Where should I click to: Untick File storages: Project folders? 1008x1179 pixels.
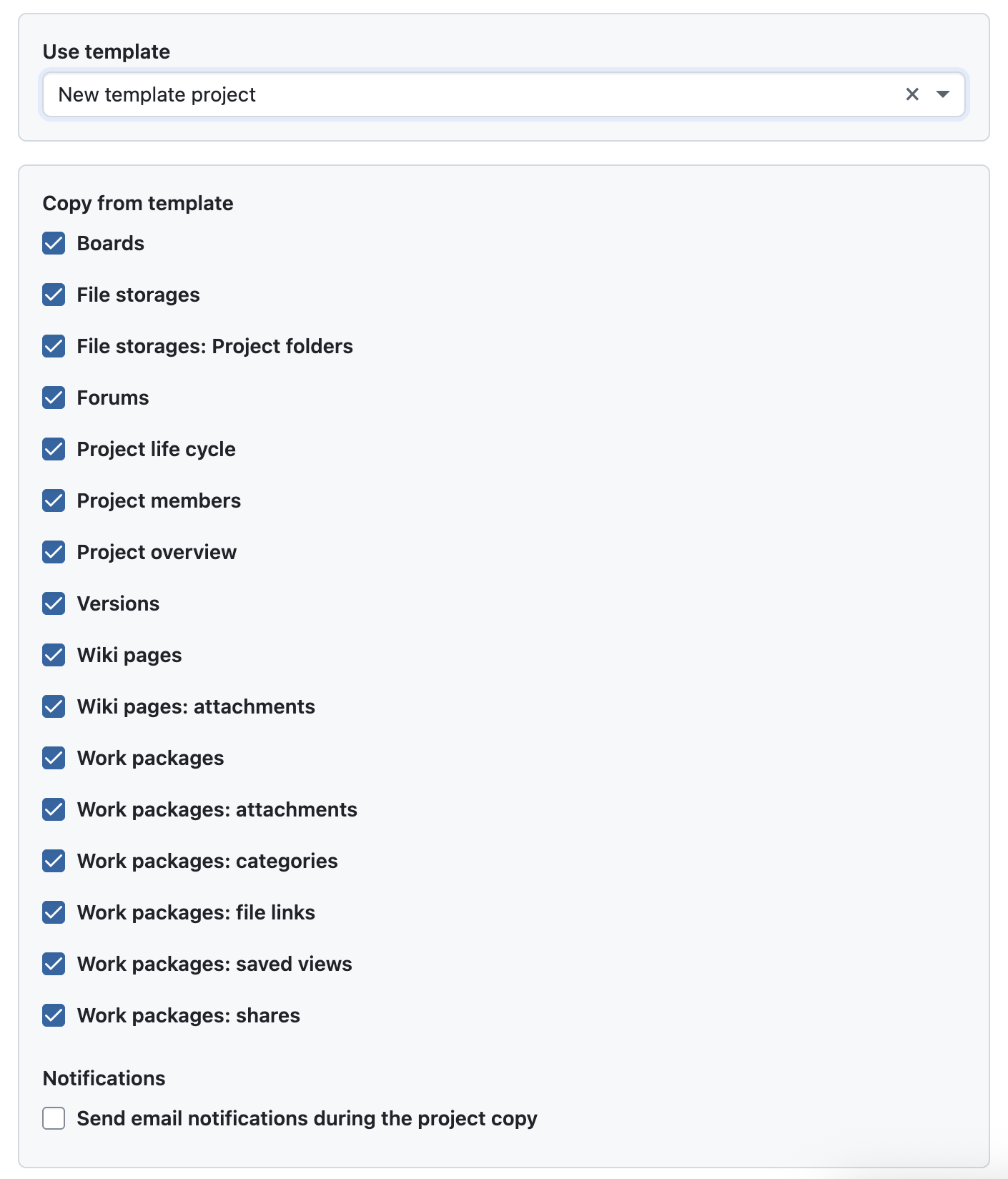coord(54,346)
